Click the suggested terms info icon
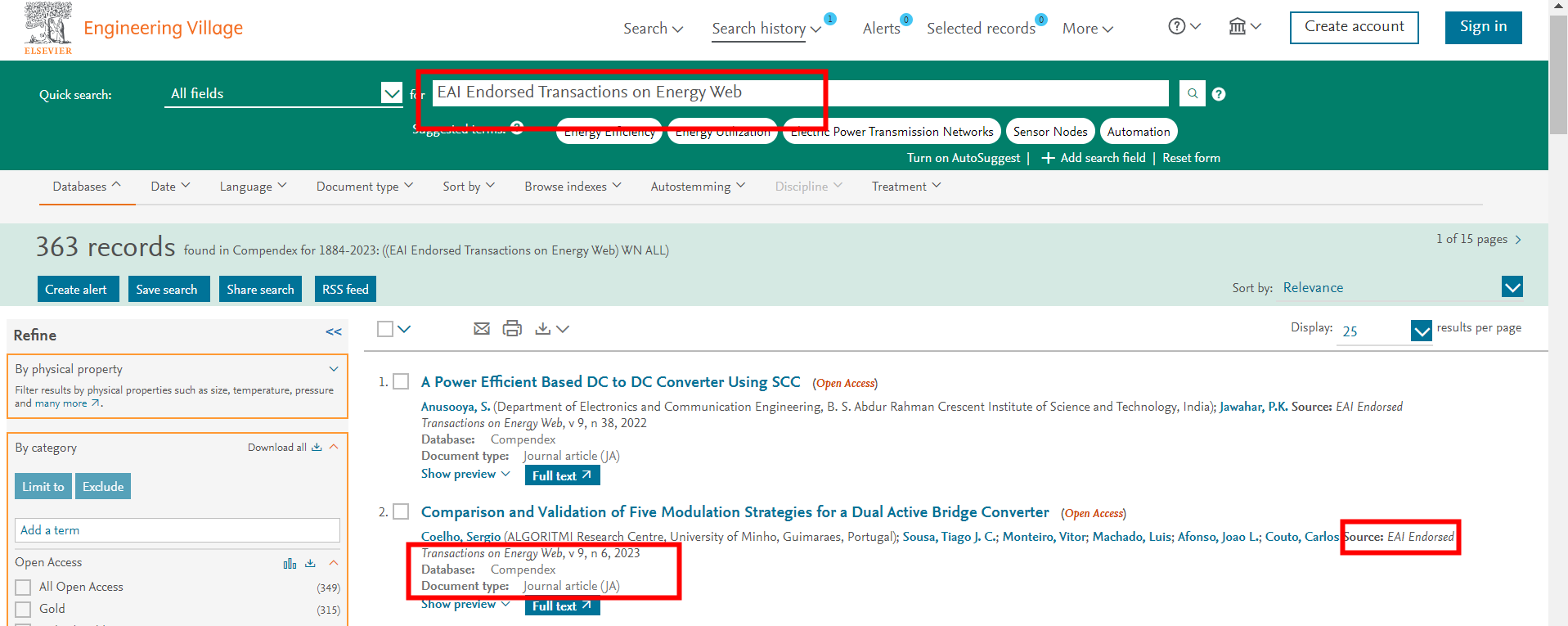Screen dimensions: 1568x626 (517, 127)
